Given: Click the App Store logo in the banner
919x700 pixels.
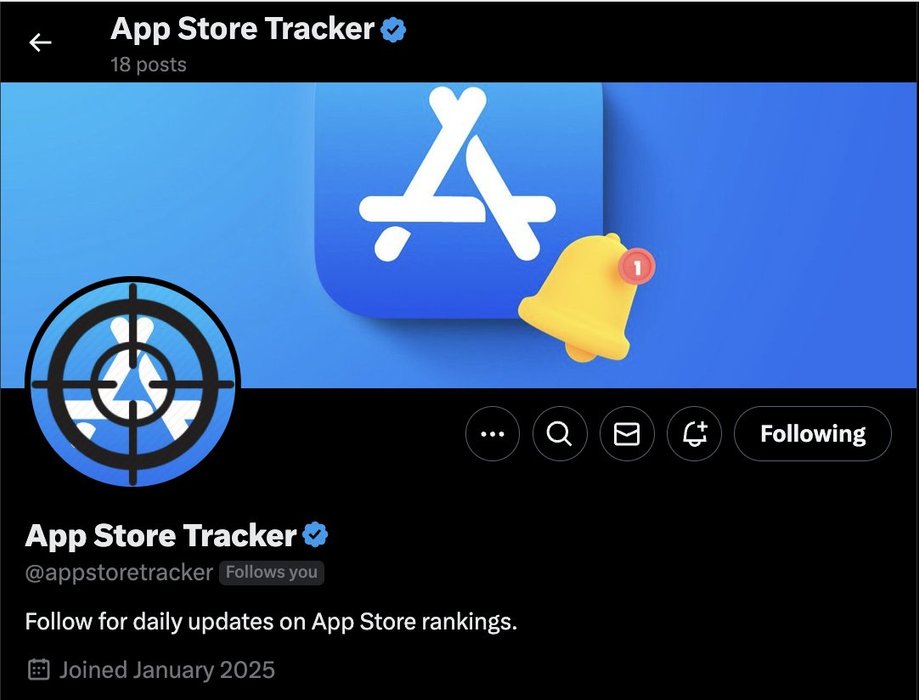Looking at the screenshot, I should [458, 201].
